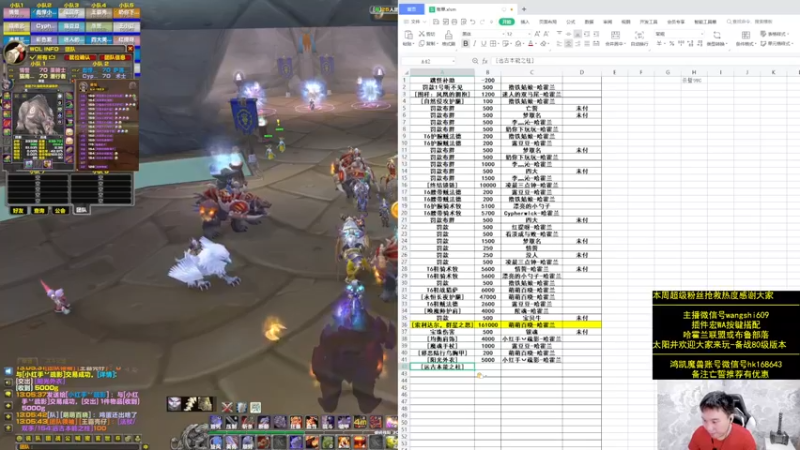
Task: Click the decrease font size icon
Action: click(546, 34)
